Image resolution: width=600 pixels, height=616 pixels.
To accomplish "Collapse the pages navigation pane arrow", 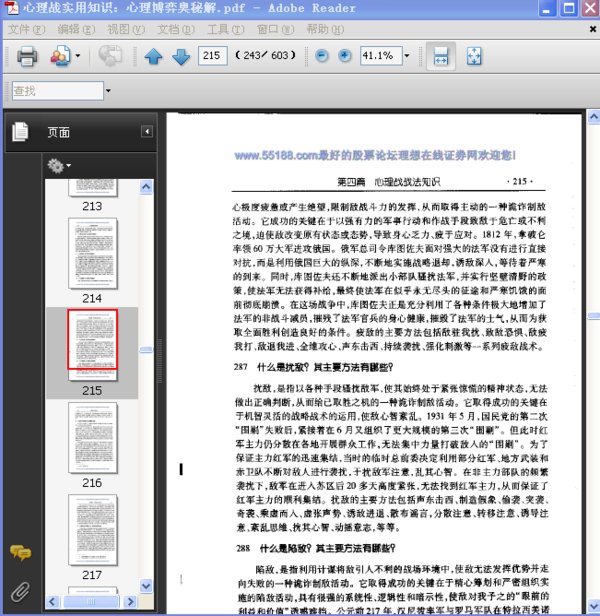I will pos(147,131).
